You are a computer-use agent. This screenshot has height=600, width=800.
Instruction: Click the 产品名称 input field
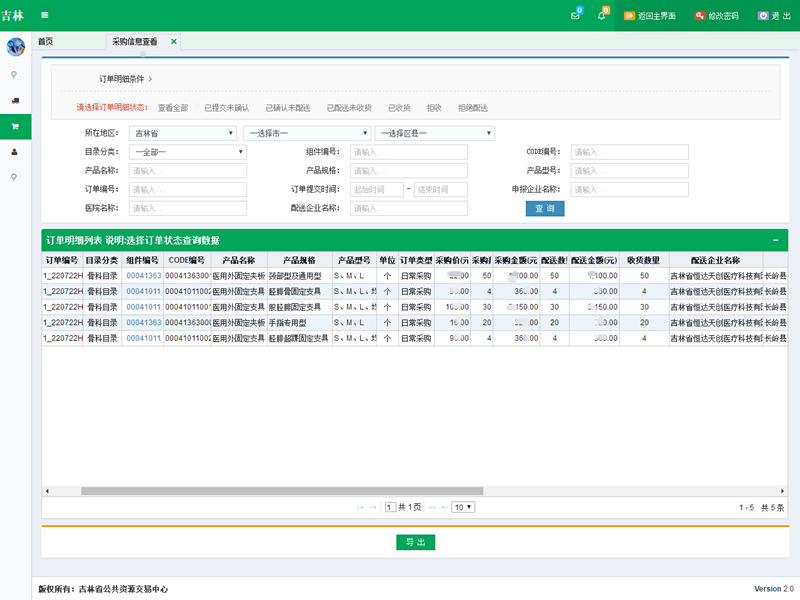click(188, 171)
